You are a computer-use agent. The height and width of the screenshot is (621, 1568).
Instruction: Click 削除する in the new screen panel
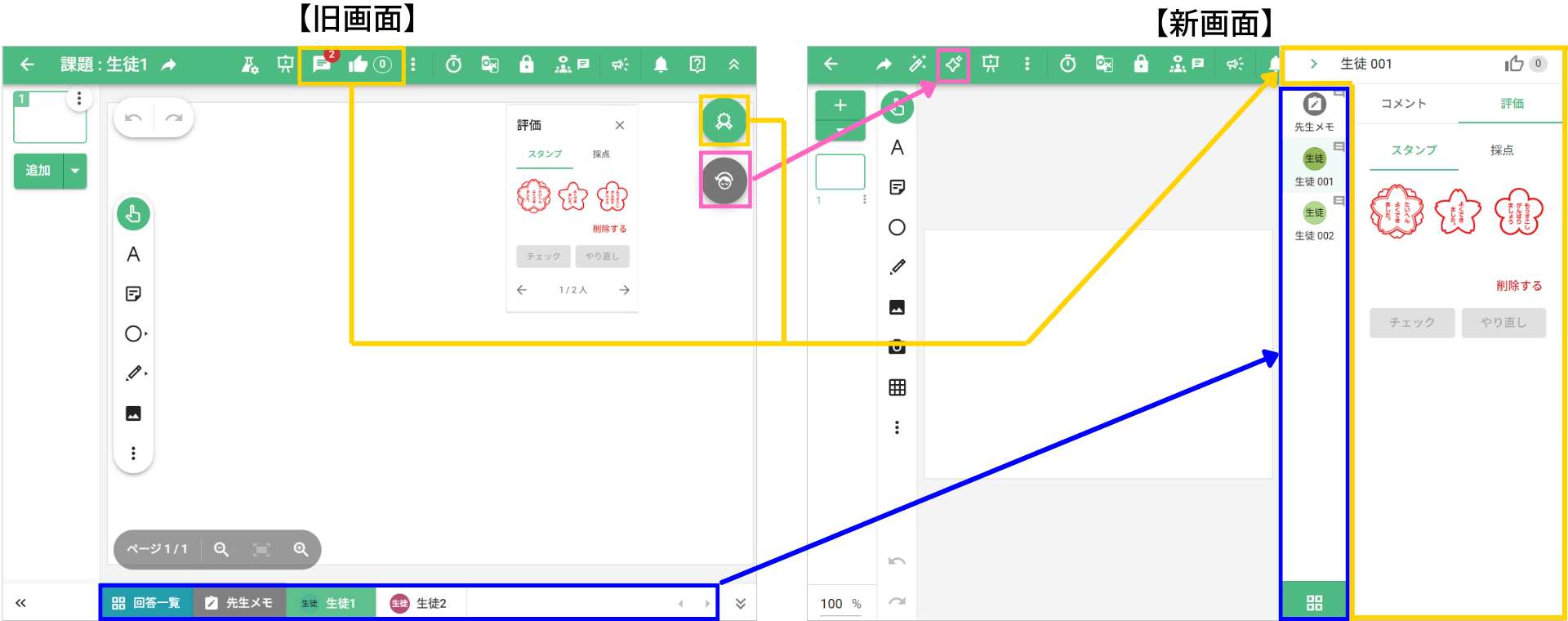[x=1518, y=285]
